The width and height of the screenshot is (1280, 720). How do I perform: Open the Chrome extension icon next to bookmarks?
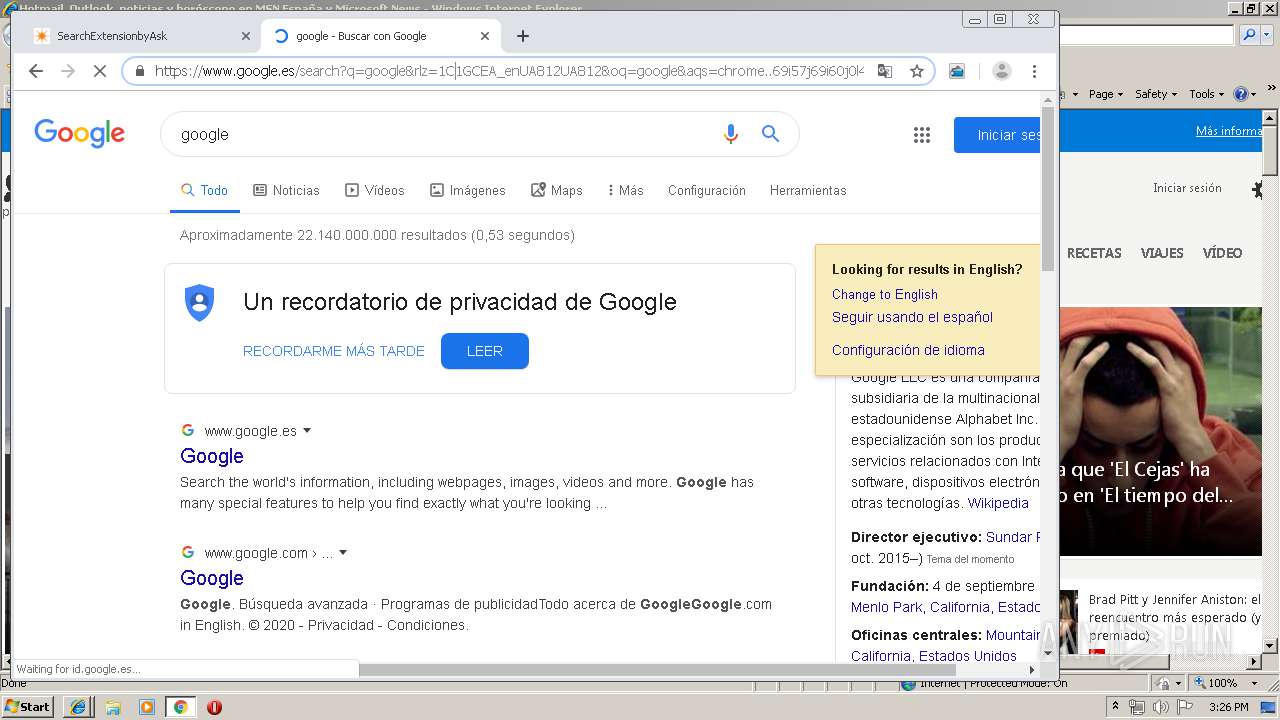tap(957, 71)
